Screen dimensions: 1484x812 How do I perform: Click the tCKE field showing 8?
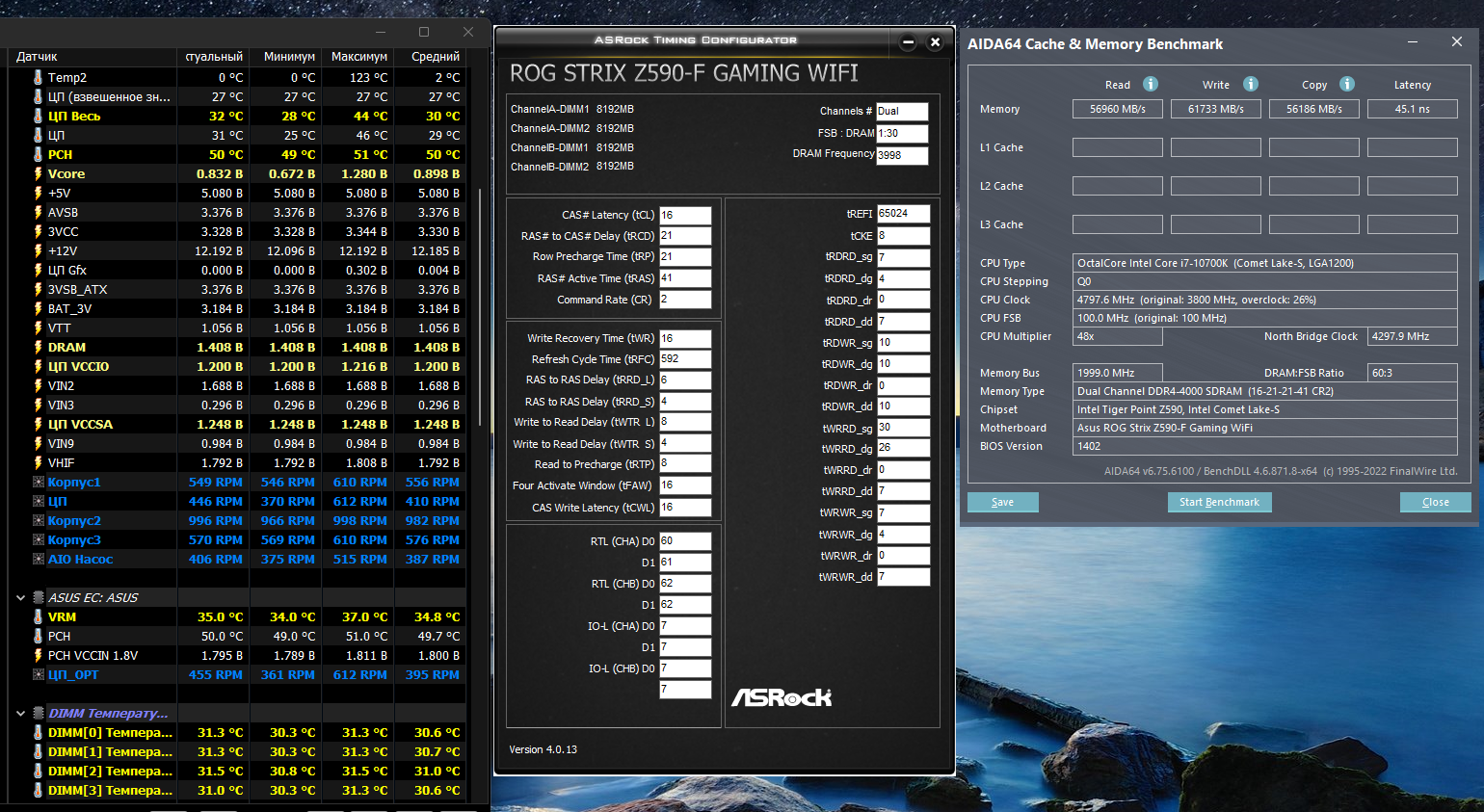904,236
